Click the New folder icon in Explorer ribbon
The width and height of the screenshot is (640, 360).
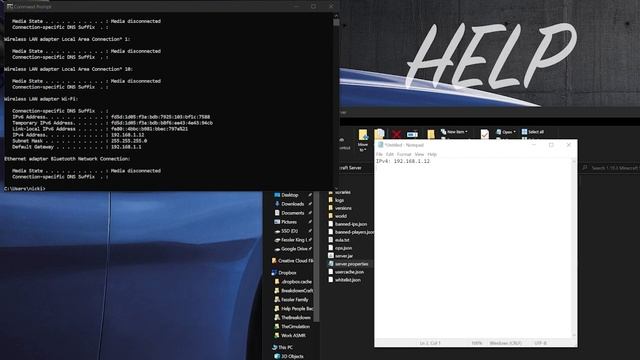click(431, 134)
